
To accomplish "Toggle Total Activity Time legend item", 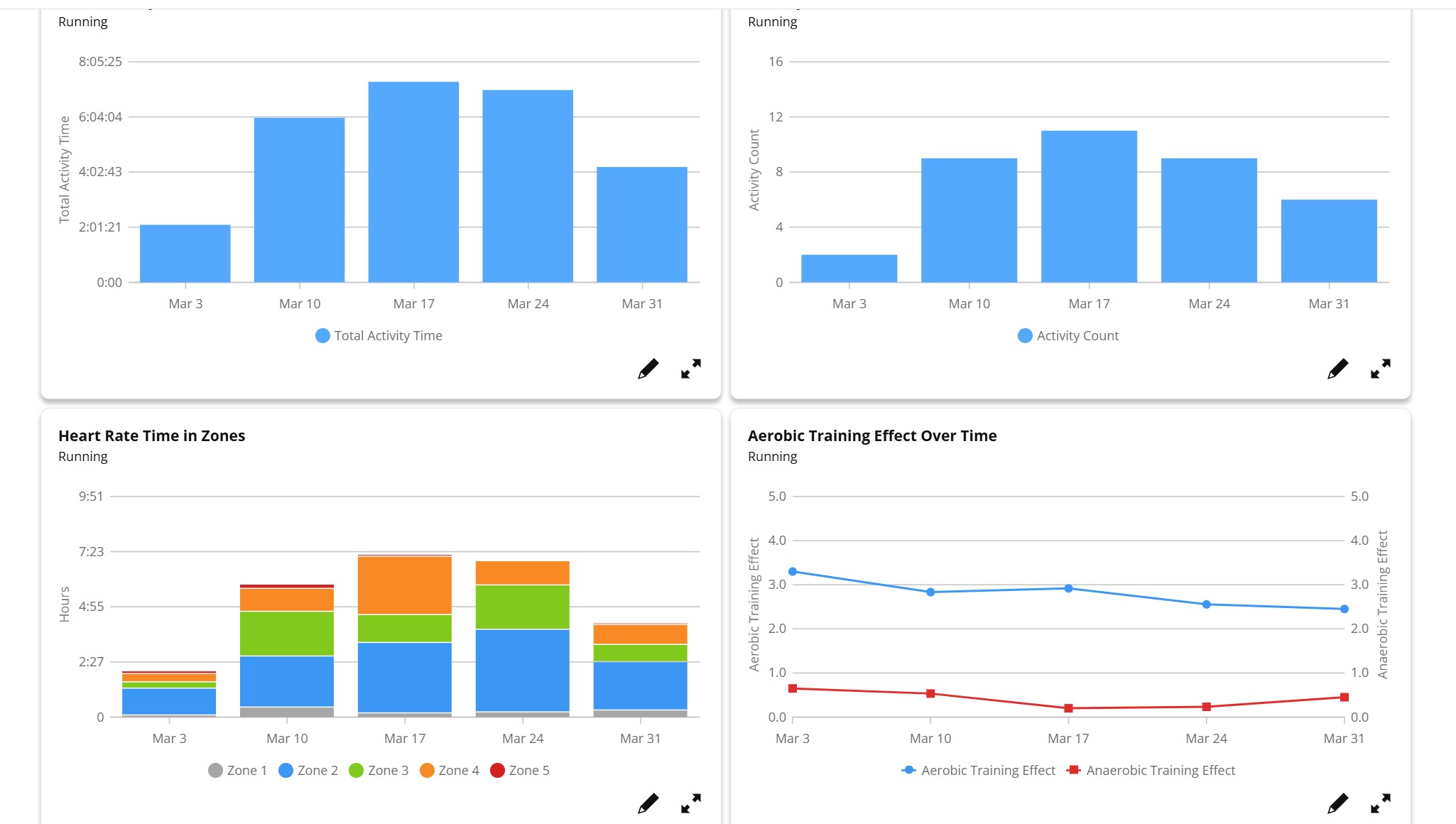I will pos(379,336).
